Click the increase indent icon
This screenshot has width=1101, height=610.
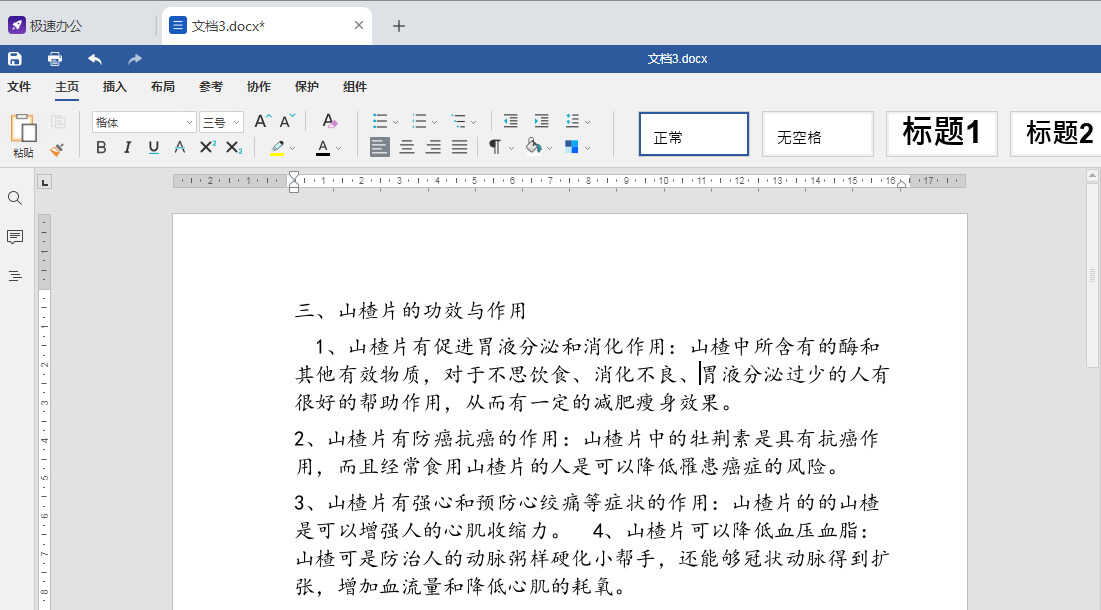541,121
